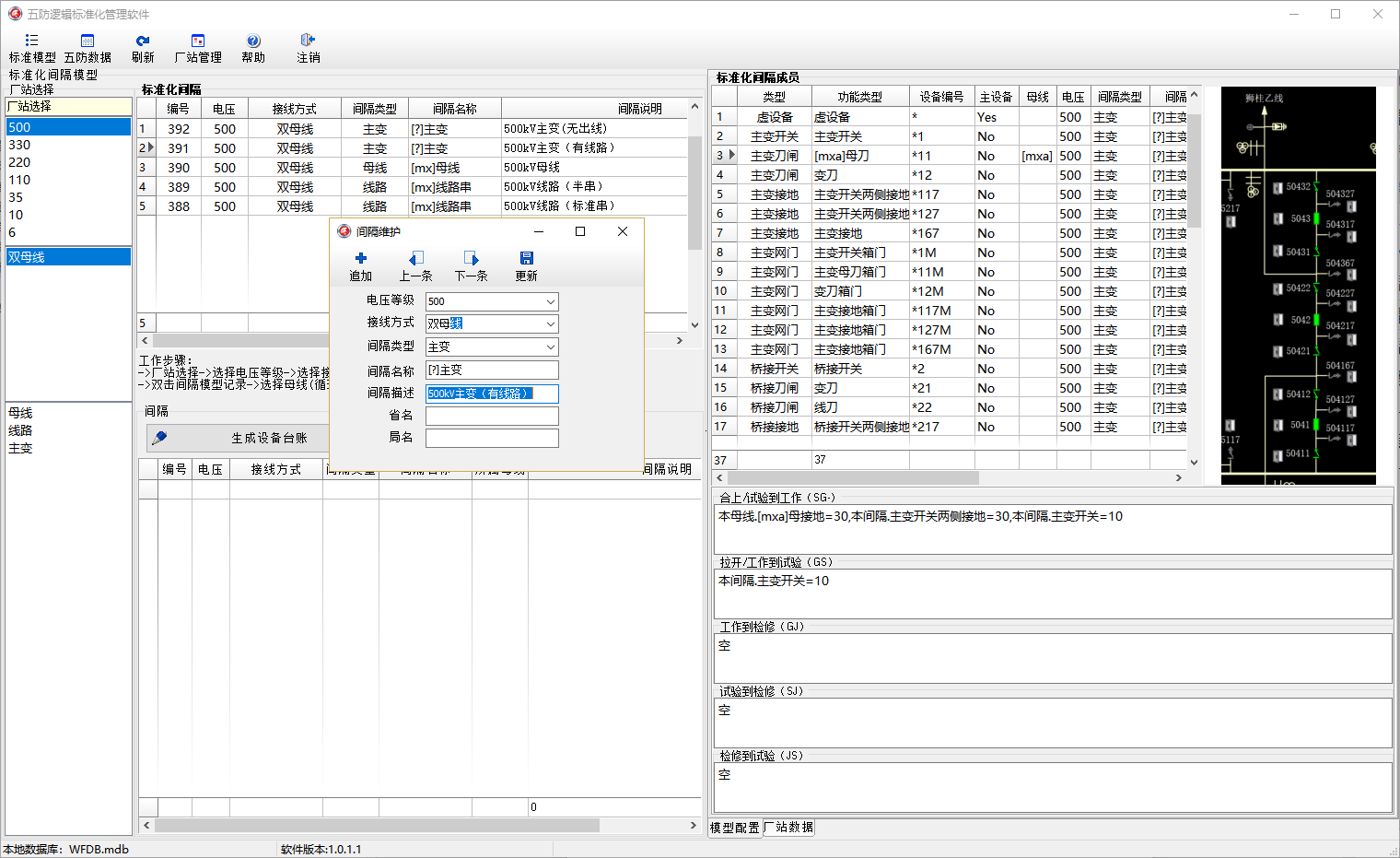The image size is (1400, 858).
Task: Select 虚设备 row in members table
Action: [950, 117]
